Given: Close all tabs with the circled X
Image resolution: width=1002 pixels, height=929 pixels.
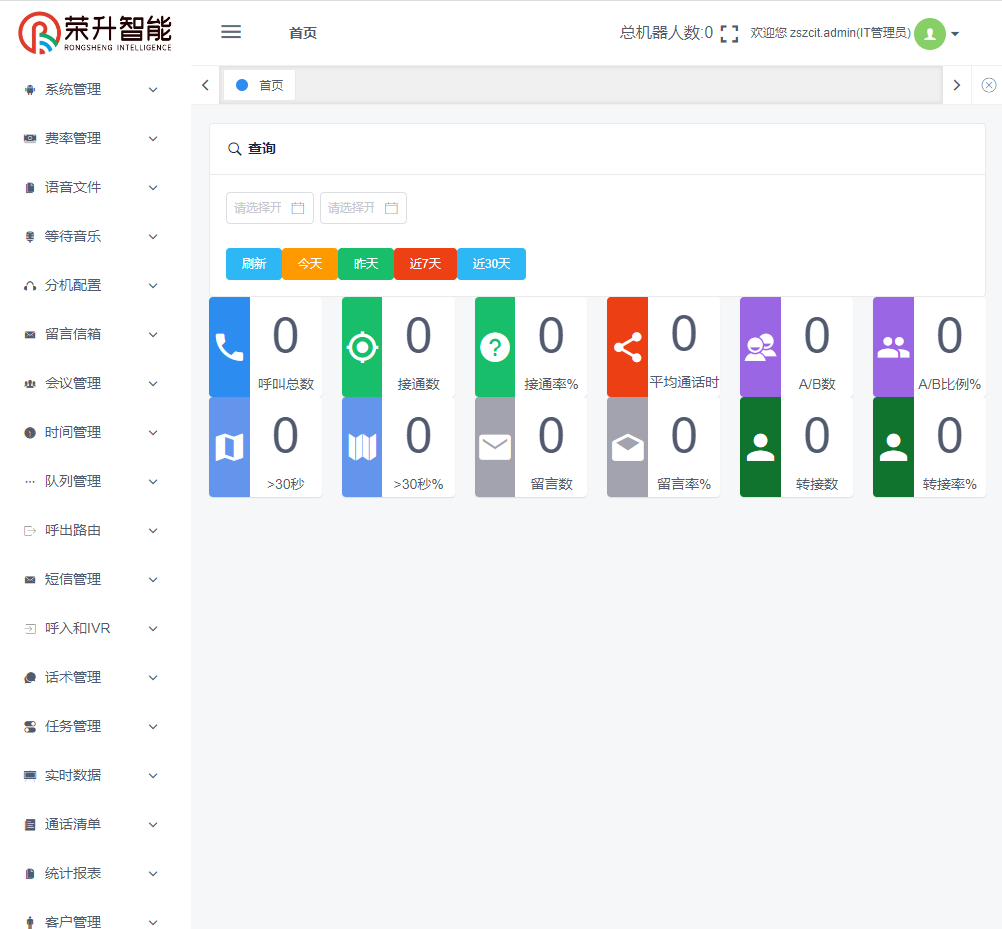Looking at the screenshot, I should pyautogui.click(x=988, y=85).
